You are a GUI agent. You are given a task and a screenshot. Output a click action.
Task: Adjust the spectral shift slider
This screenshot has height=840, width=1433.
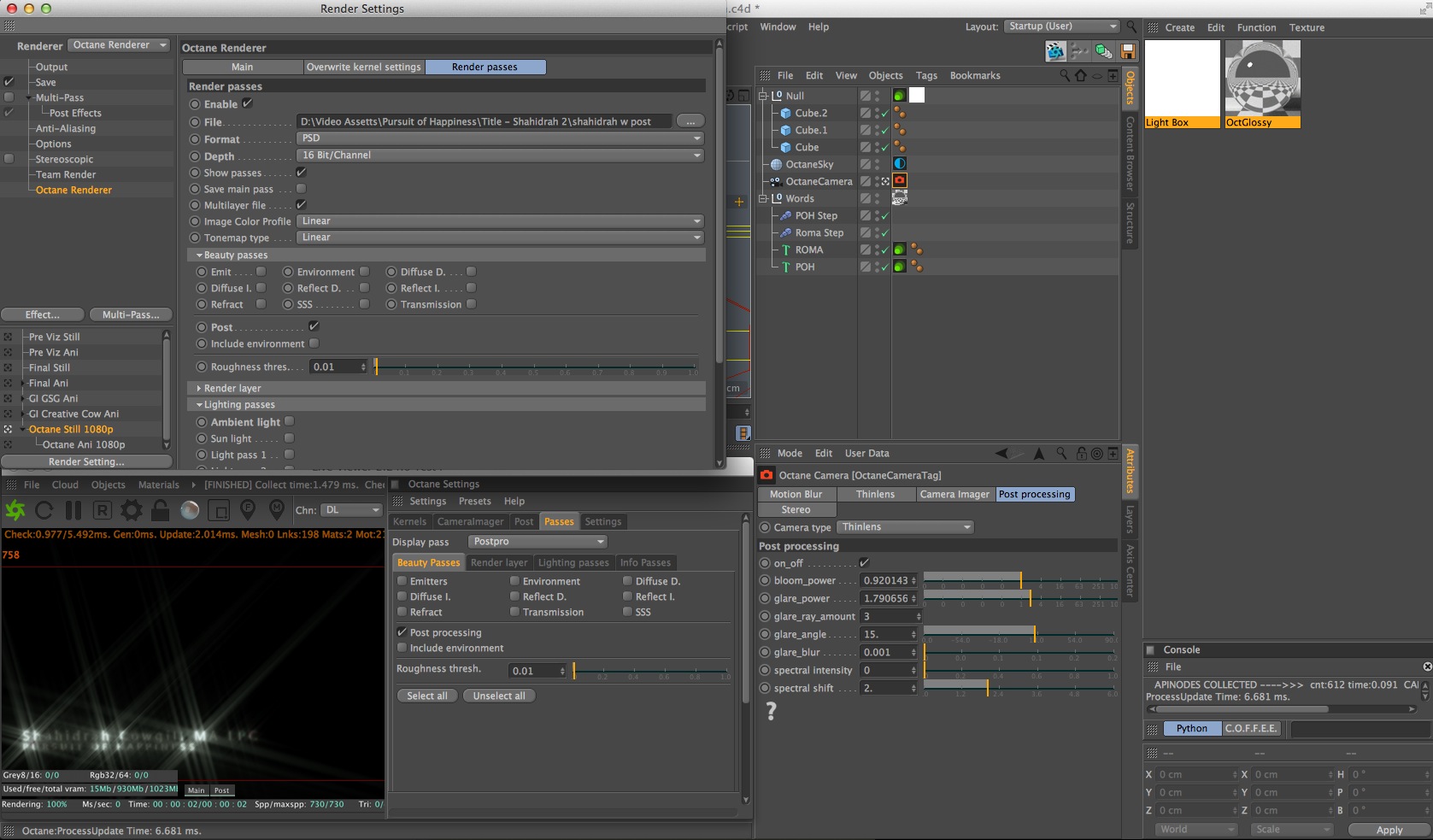point(1021,688)
